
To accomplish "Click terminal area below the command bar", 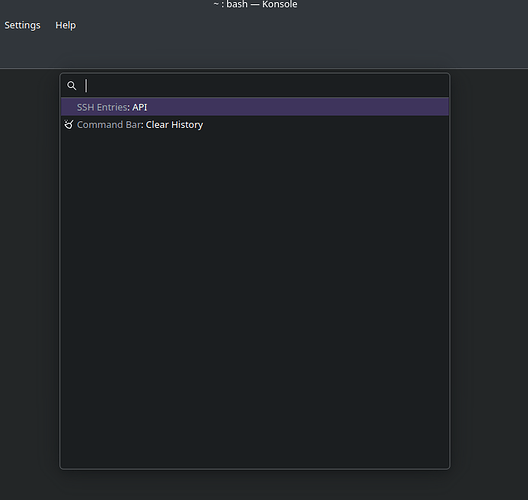I will point(255,485).
